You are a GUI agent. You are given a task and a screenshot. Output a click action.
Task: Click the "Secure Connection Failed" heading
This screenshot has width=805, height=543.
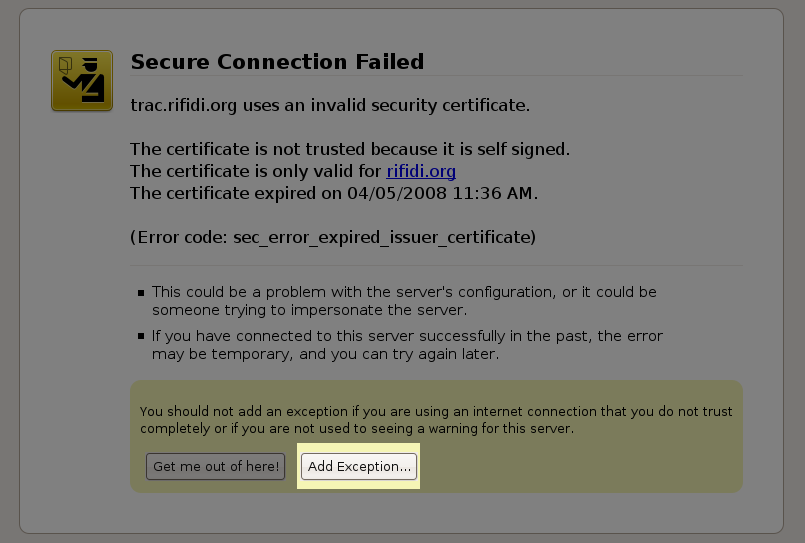[x=277, y=62]
